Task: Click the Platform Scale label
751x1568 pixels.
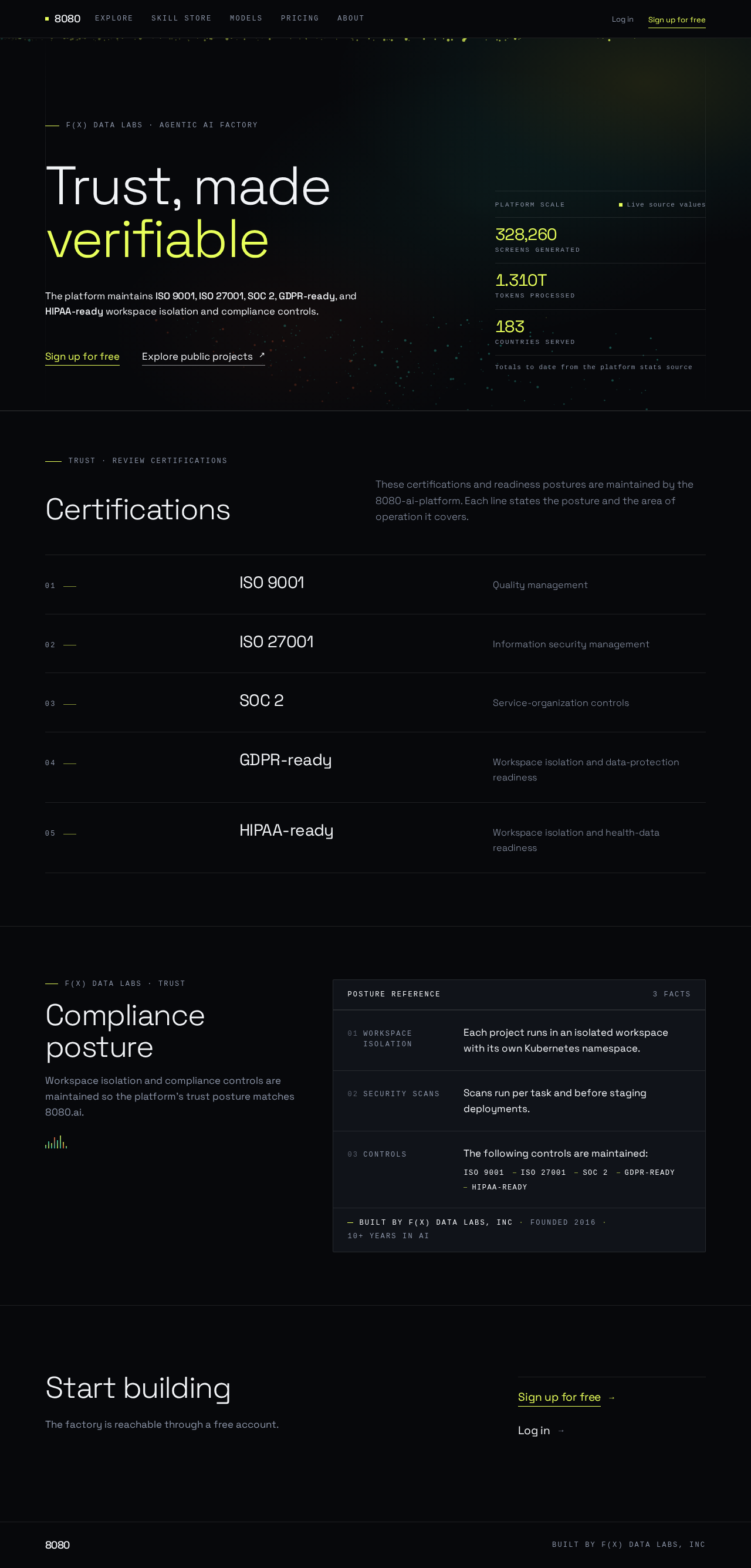Action: pos(529,205)
